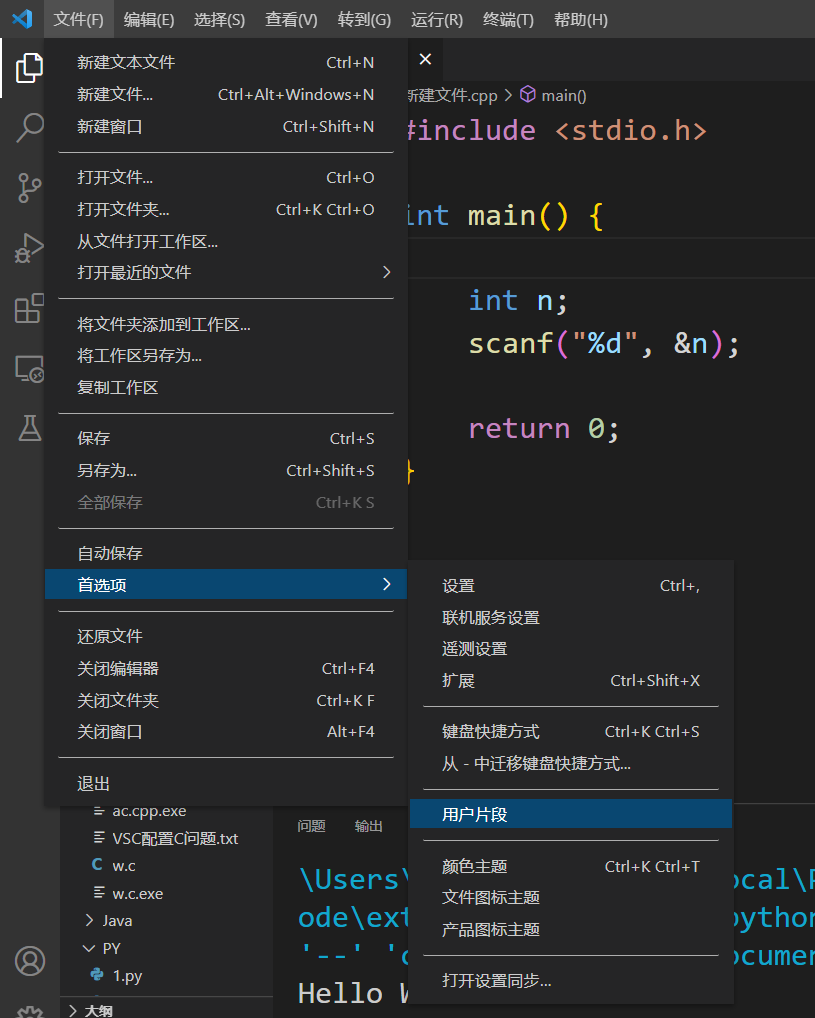Open the 终端(T) menu
This screenshot has width=815, height=1018.
508,20
